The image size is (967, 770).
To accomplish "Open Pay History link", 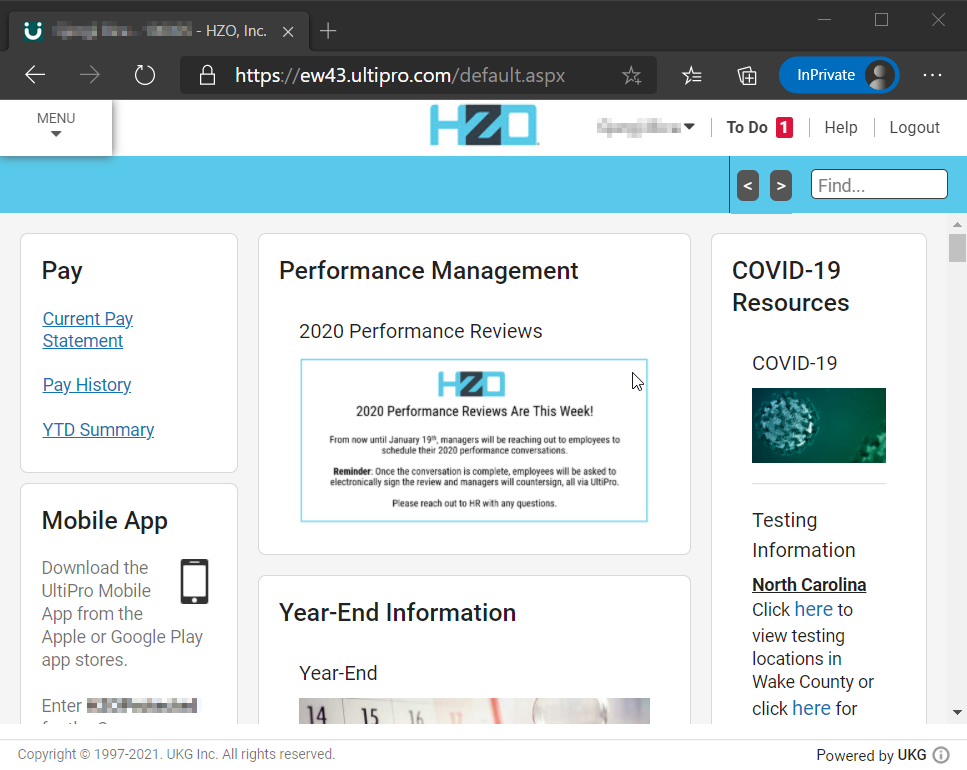I will (x=86, y=385).
